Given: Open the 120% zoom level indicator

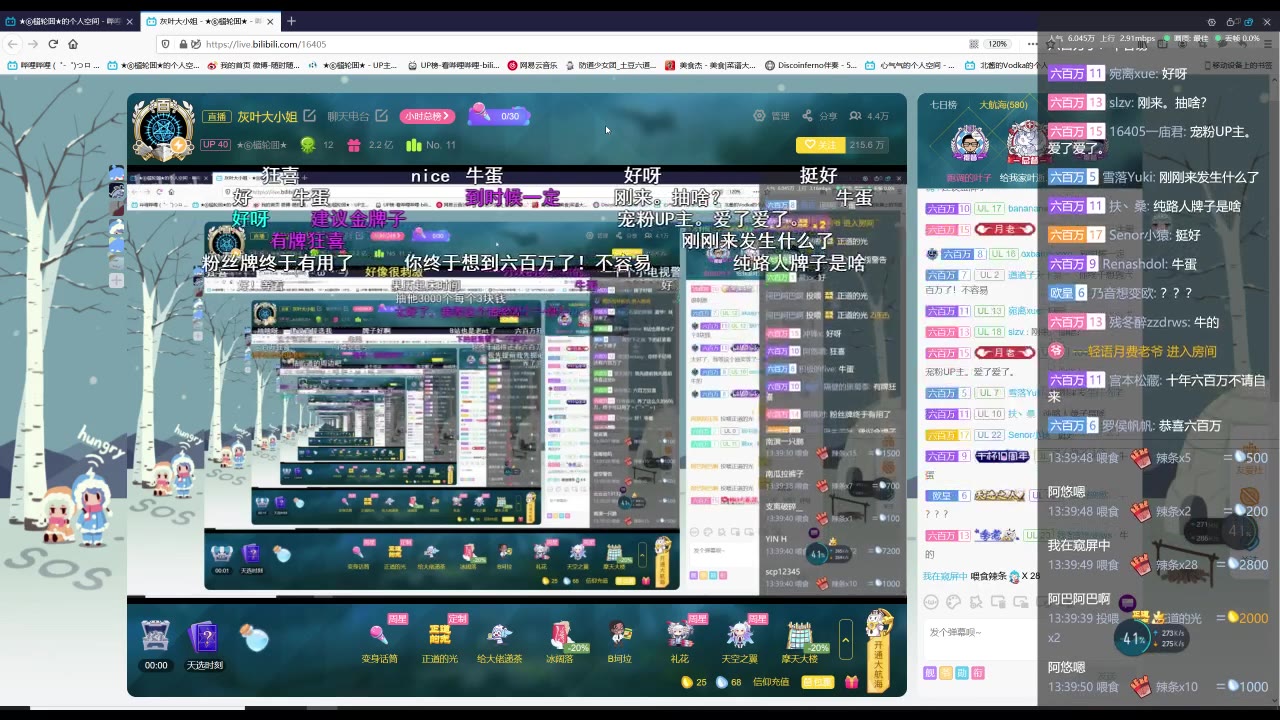Looking at the screenshot, I should pos(997,44).
